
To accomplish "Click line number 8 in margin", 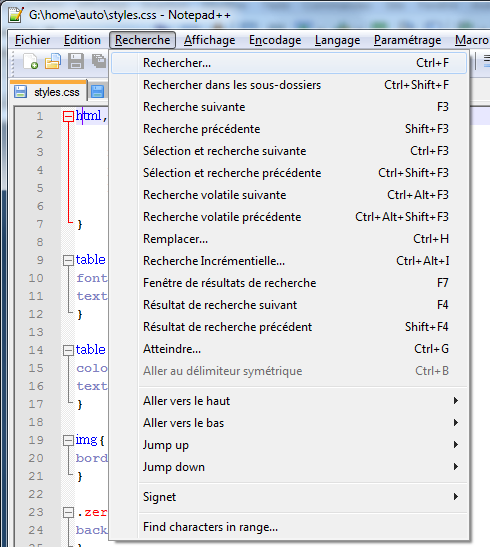I will [x=40, y=242].
